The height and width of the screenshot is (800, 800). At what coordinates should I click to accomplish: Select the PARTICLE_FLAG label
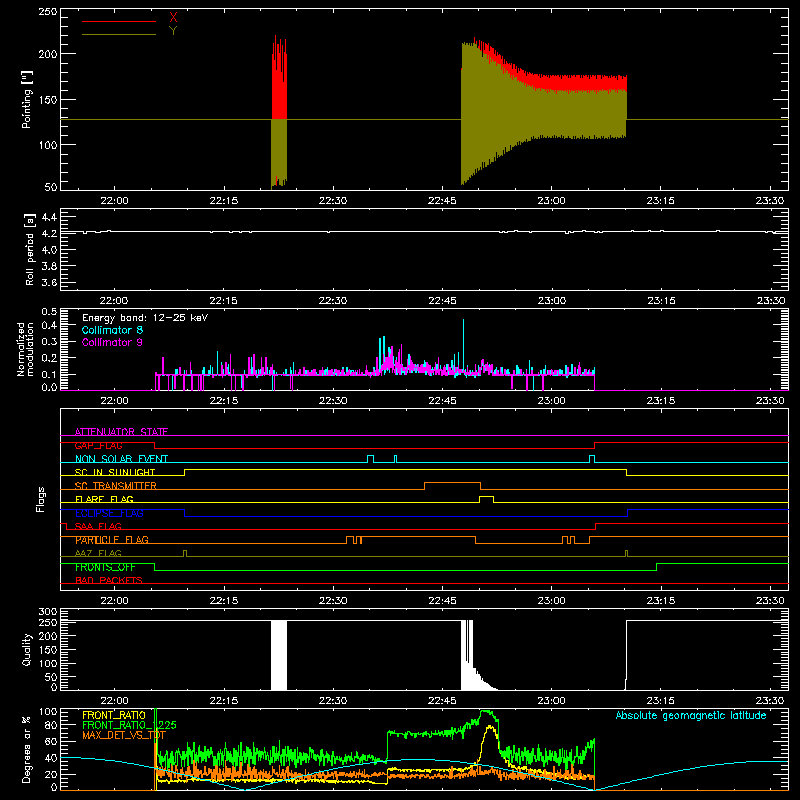(112, 540)
